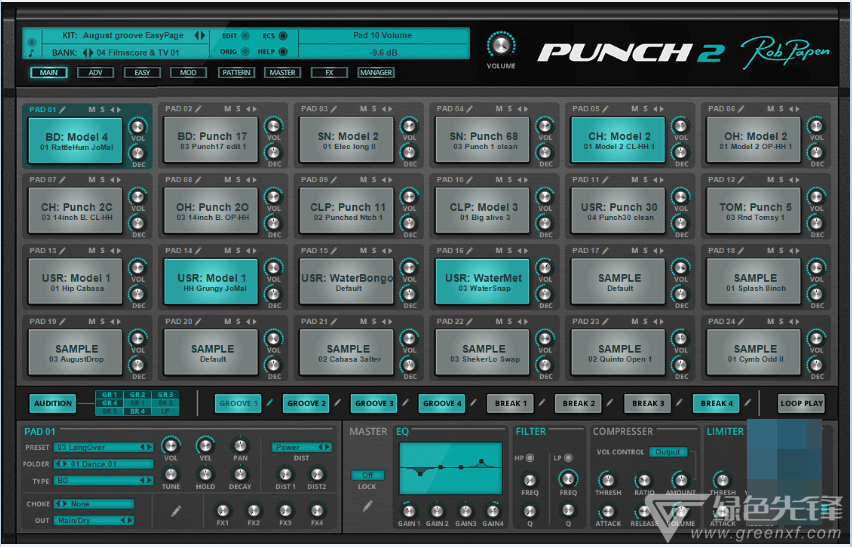Click the AUDITION button

53,404
